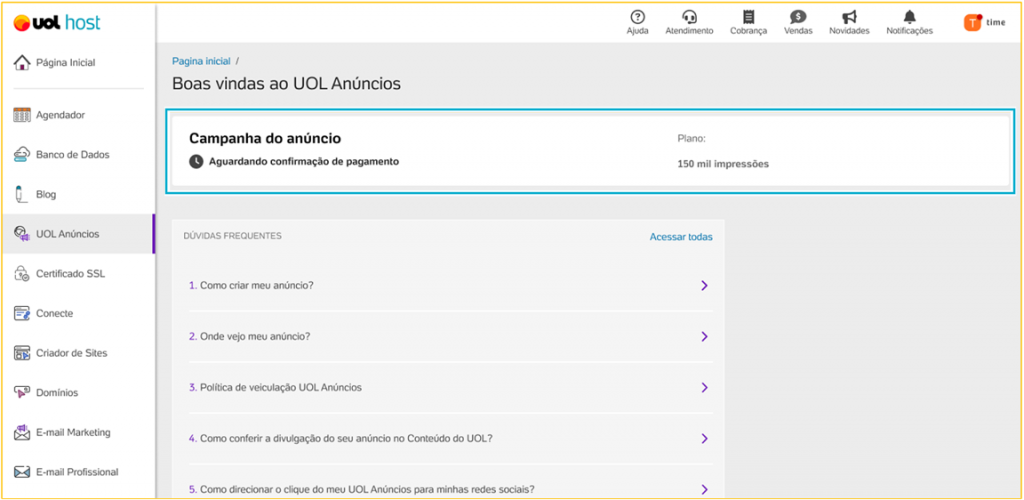Click the Banco de Dados cloud icon
Image resolution: width=1024 pixels, height=500 pixels.
point(22,155)
